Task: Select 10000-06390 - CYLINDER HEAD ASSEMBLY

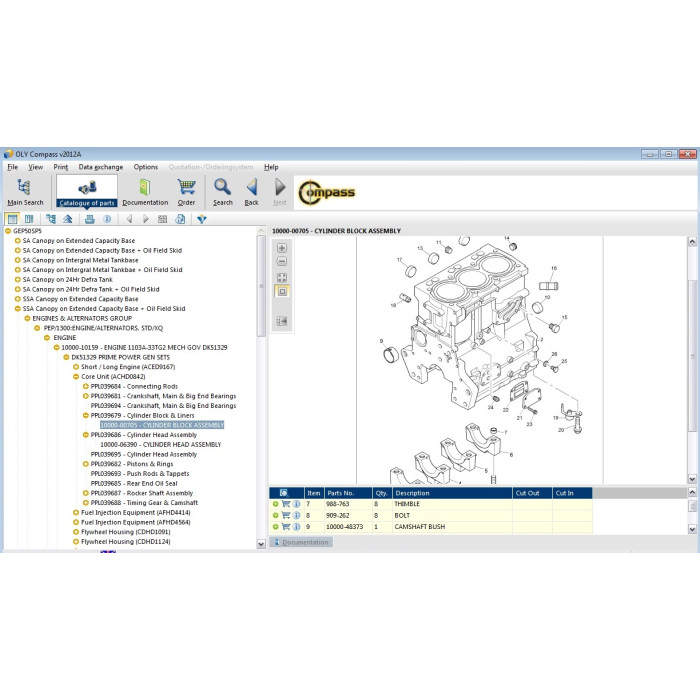Action: click(x=161, y=445)
